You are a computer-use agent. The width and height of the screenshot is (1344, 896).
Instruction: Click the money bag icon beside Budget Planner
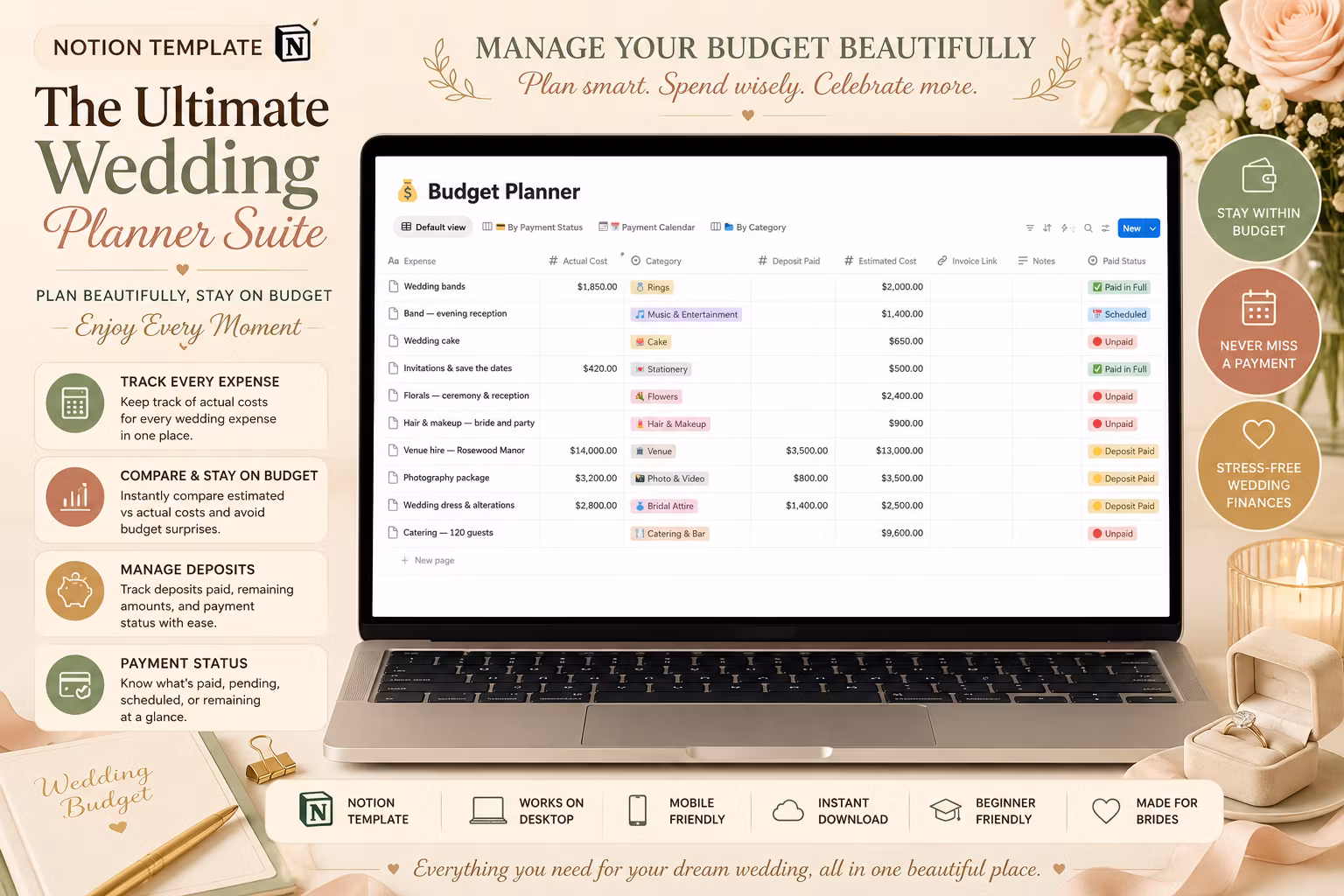click(x=407, y=191)
